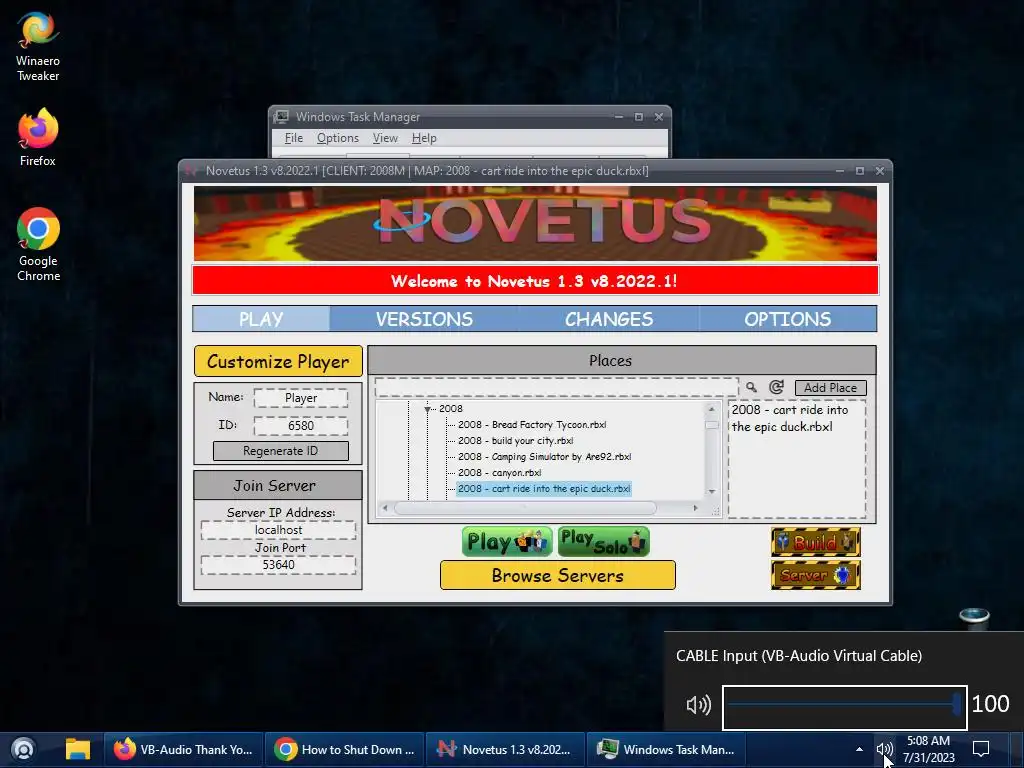Click the Build button

coord(816,542)
